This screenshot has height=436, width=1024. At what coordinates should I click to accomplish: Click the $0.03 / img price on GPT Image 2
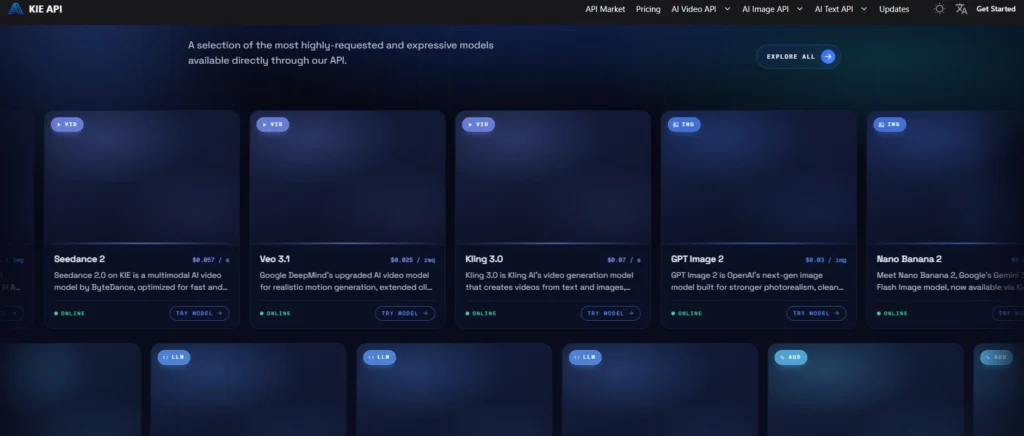tap(826, 260)
